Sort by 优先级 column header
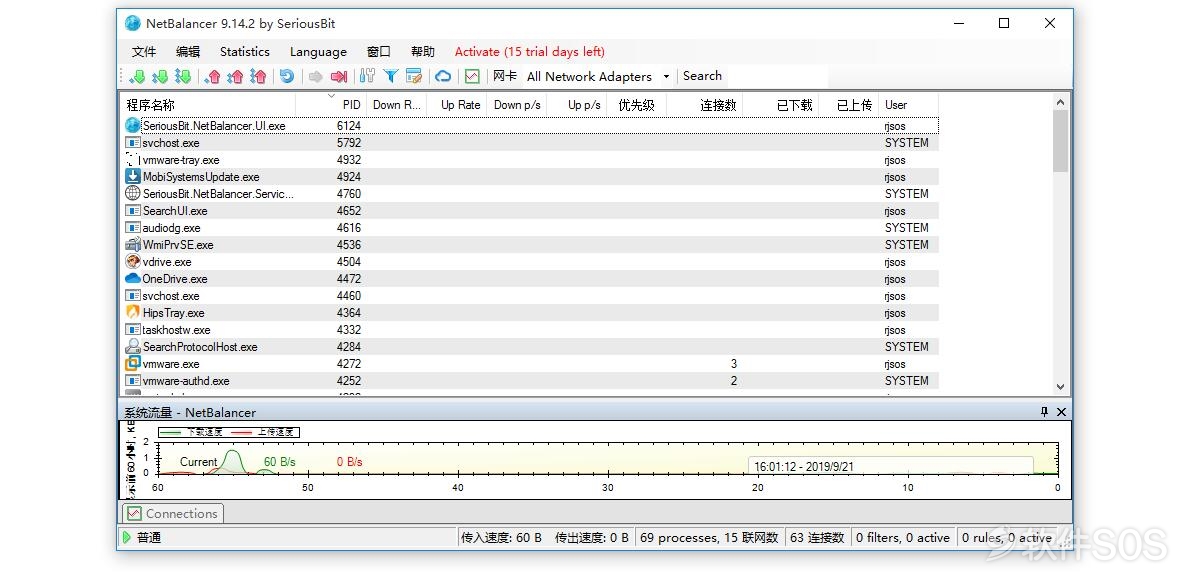The height and width of the screenshot is (572, 1184). pos(637,105)
